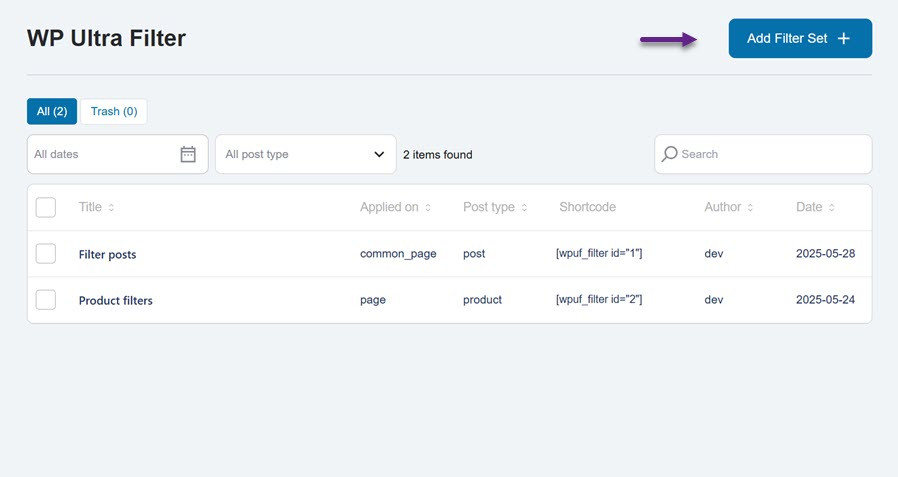Click the Title column sort arrows
This screenshot has height=477, width=898.
click(x=111, y=208)
